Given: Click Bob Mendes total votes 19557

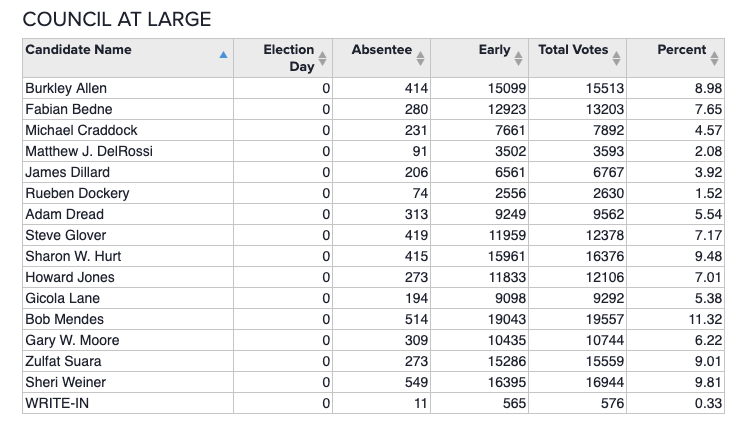Looking at the screenshot, I should [604, 319].
